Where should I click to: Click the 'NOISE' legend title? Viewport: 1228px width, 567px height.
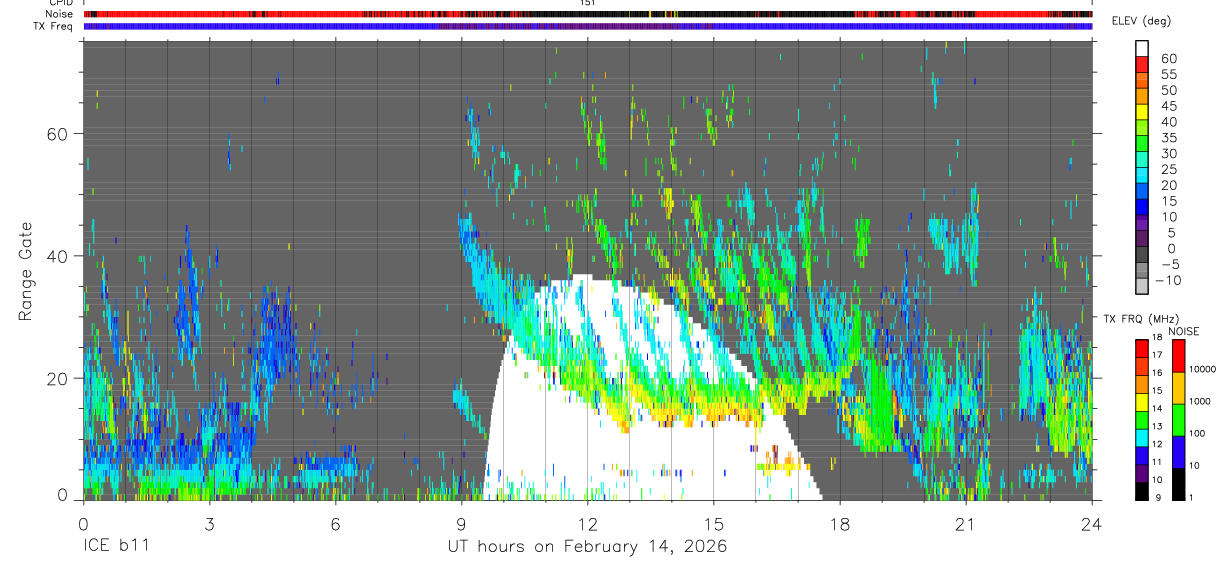tap(1184, 331)
